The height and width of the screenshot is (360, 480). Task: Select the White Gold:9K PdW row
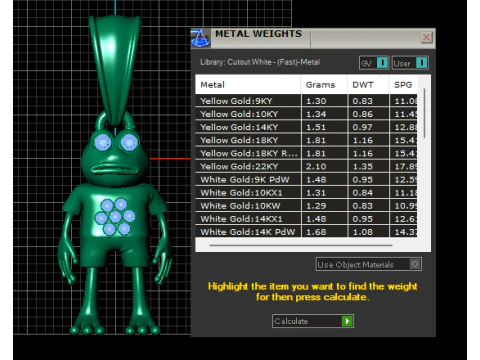(x=306, y=179)
